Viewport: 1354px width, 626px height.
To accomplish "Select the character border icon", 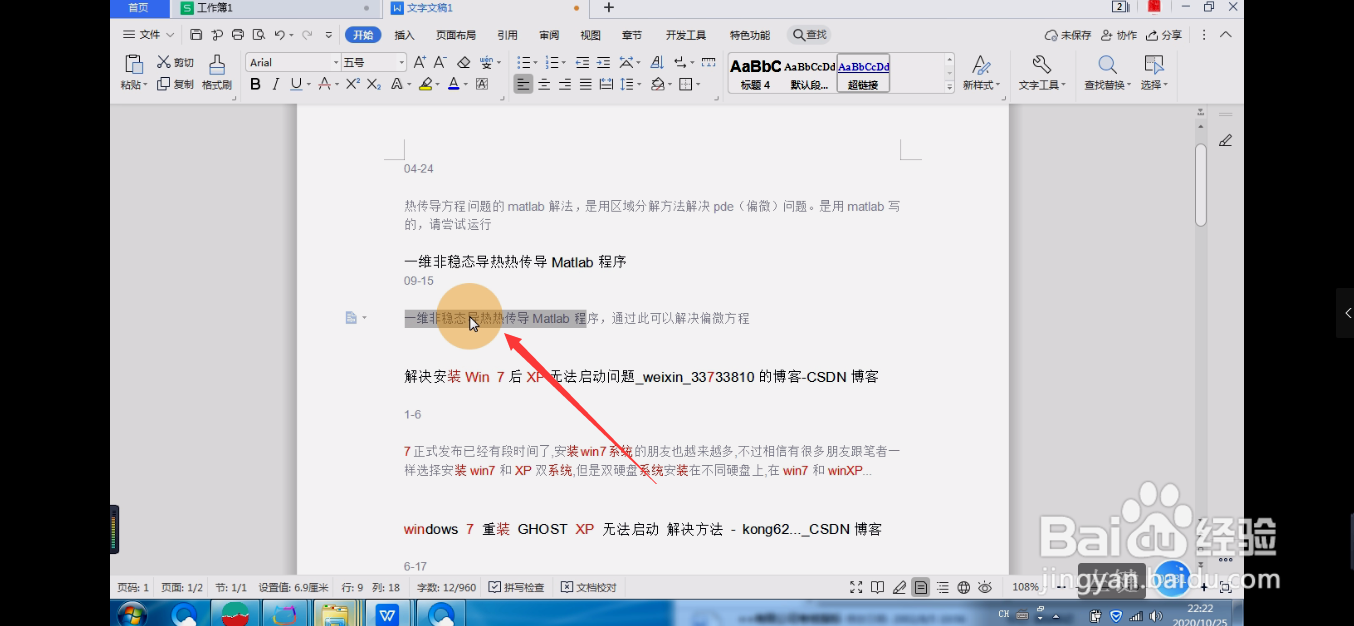I will 481,84.
